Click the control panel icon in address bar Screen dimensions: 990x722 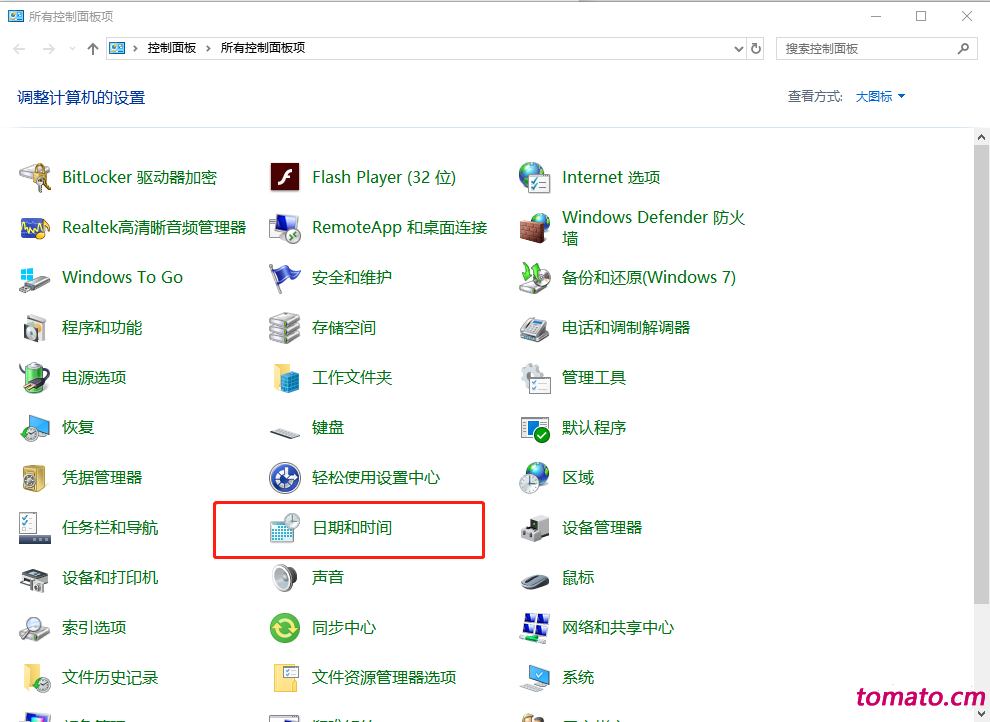(117, 48)
